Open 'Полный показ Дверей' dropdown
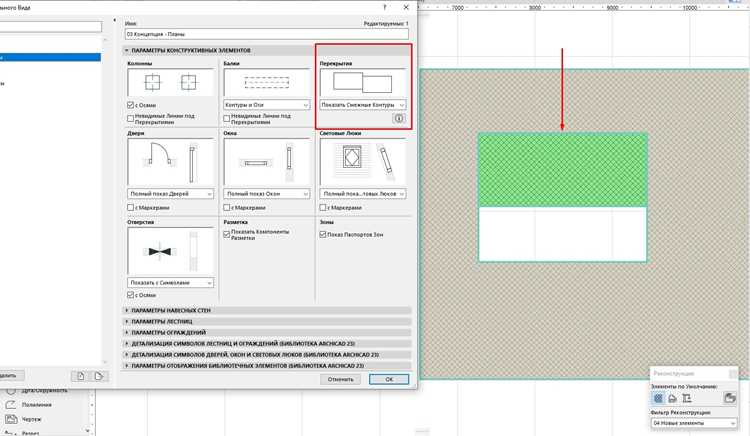Image resolution: width=750 pixels, height=436 pixels. [171, 194]
